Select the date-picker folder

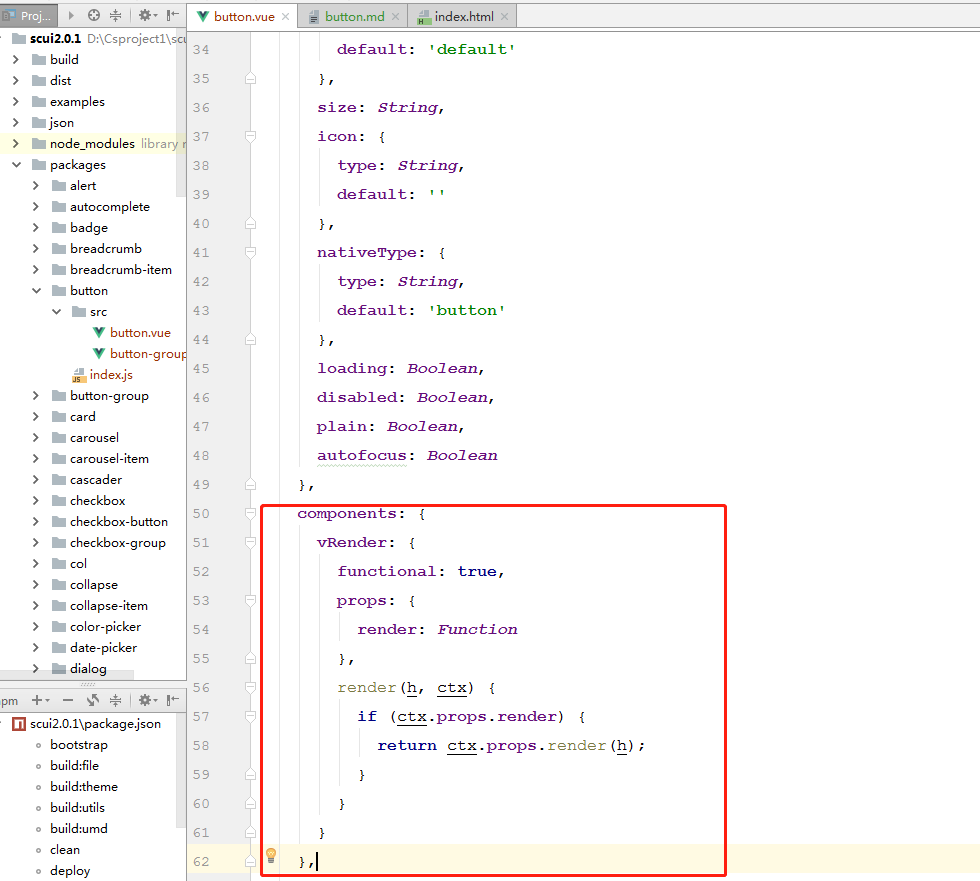coord(103,648)
